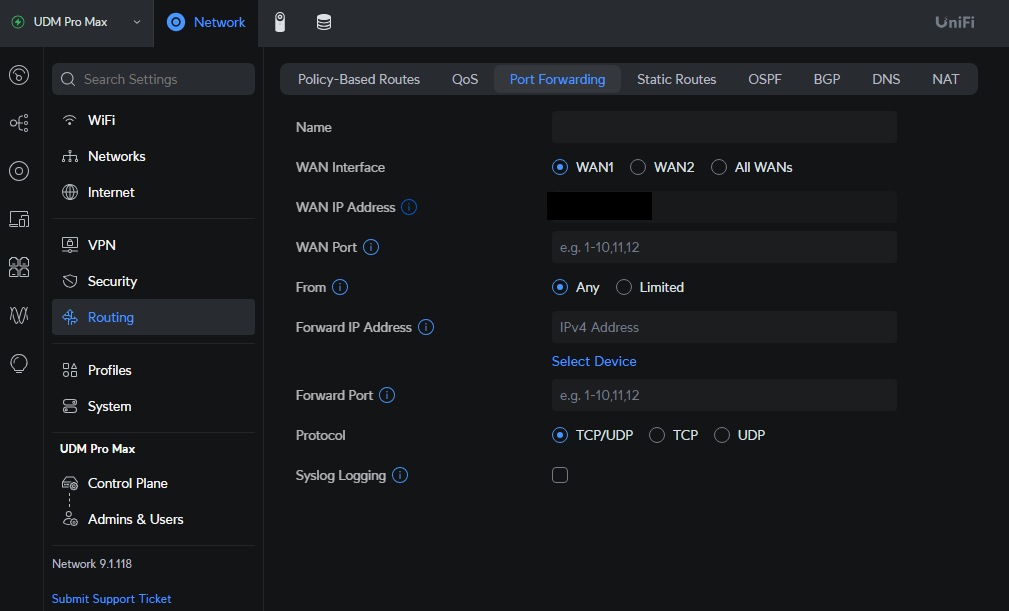Click the info icon by Forward IP Address
The height and width of the screenshot is (611, 1009).
(425, 327)
